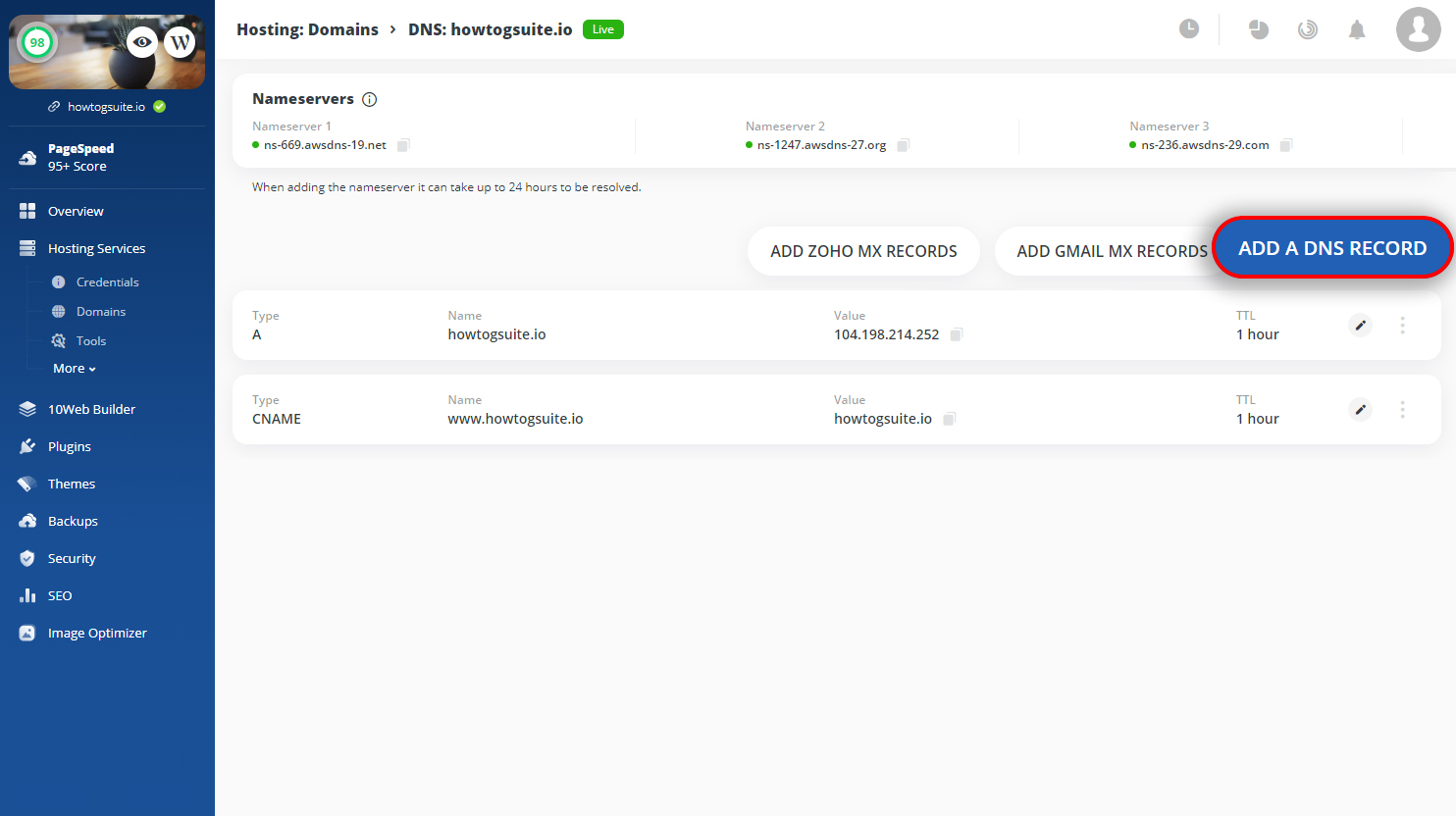Go to Themes section
The height and width of the screenshot is (816, 1456).
[71, 484]
